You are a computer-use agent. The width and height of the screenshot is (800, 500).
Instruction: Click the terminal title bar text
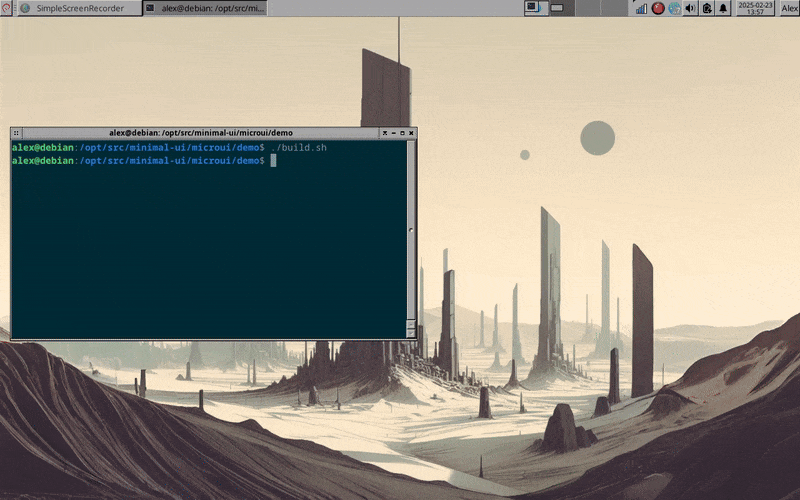pyautogui.click(x=201, y=133)
